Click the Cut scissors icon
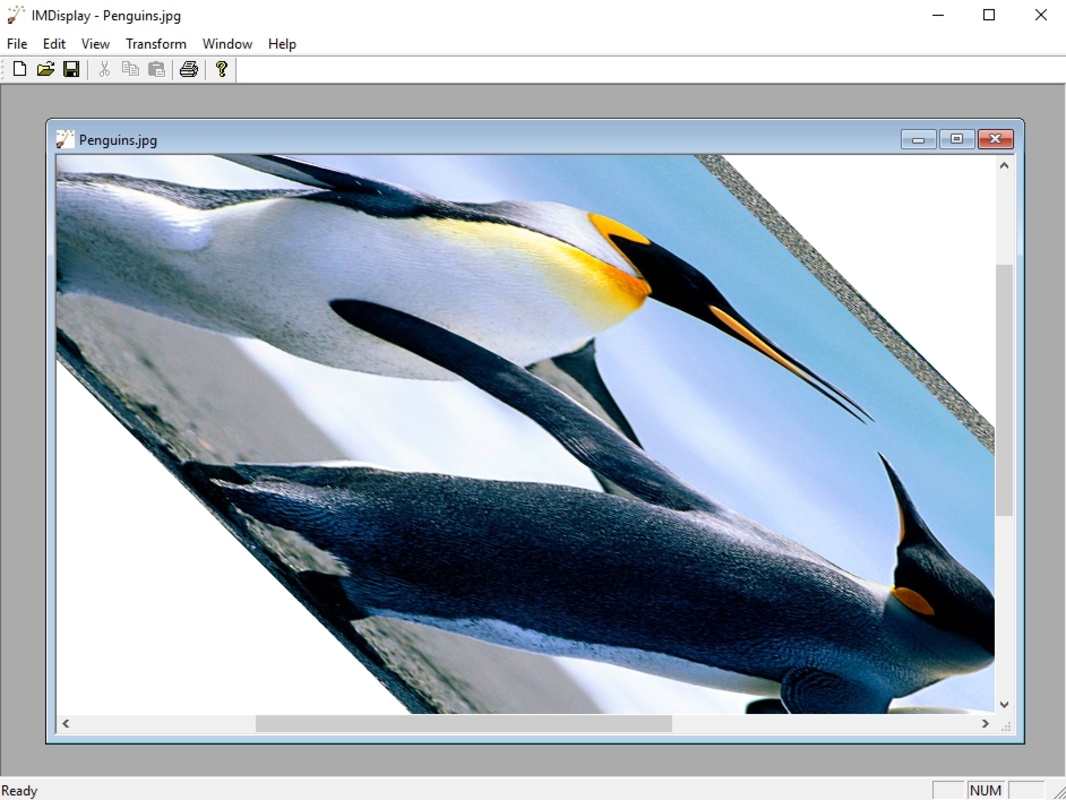The image size is (1066, 800). coord(105,69)
